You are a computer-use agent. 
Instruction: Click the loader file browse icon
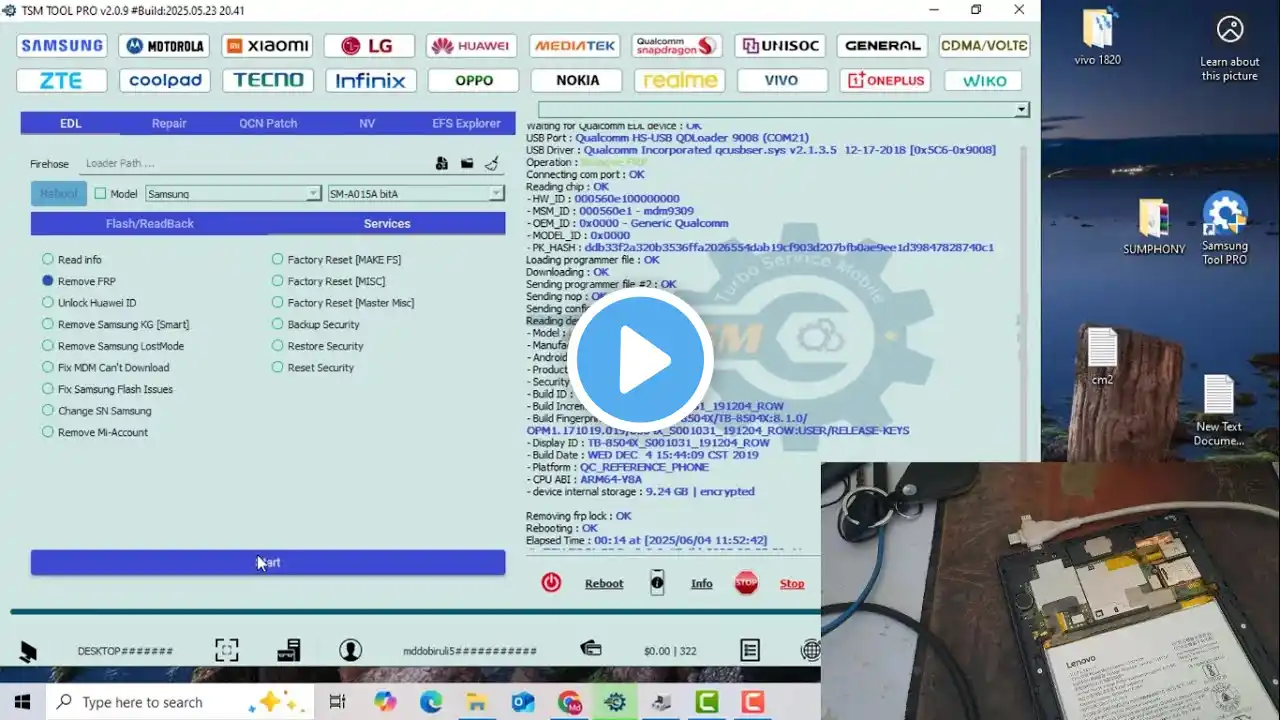(441, 163)
